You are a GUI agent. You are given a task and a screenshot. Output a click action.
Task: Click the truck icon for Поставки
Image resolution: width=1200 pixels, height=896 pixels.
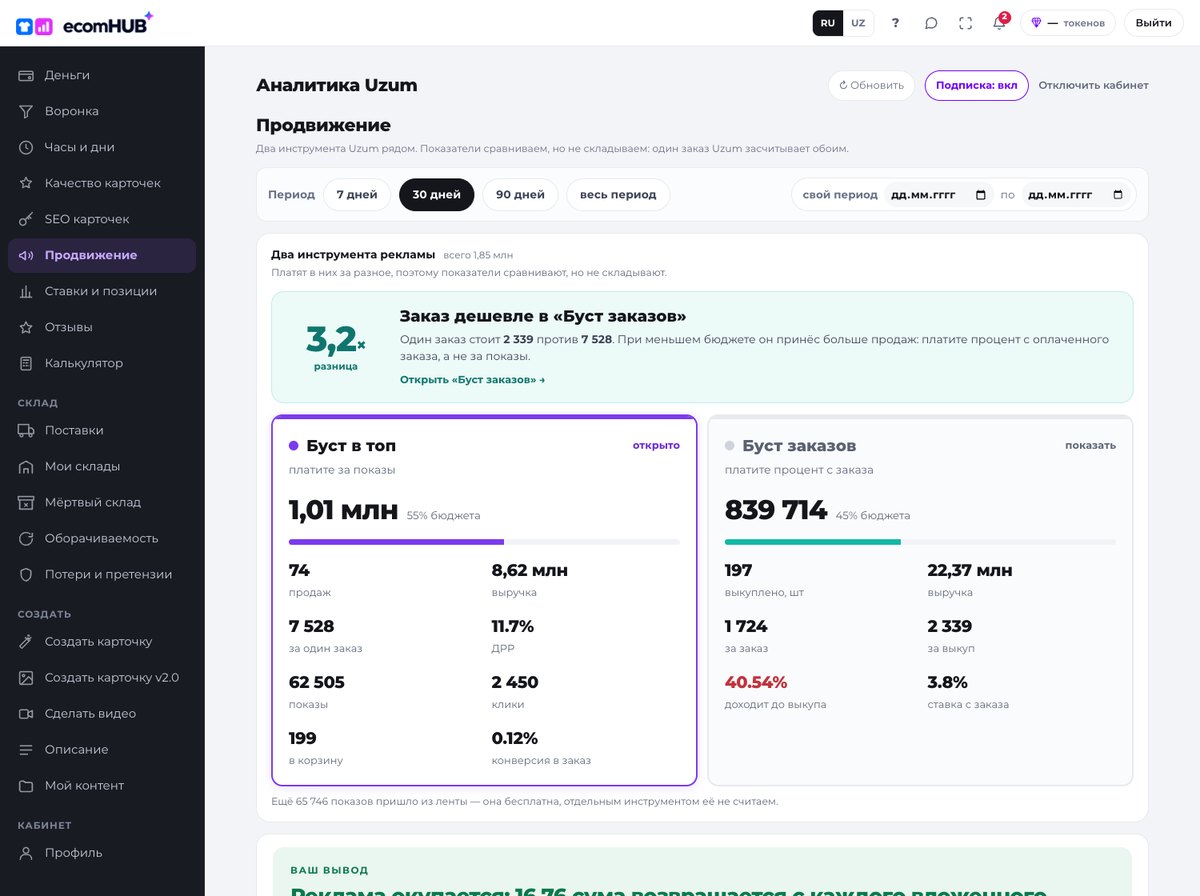click(x=26, y=430)
